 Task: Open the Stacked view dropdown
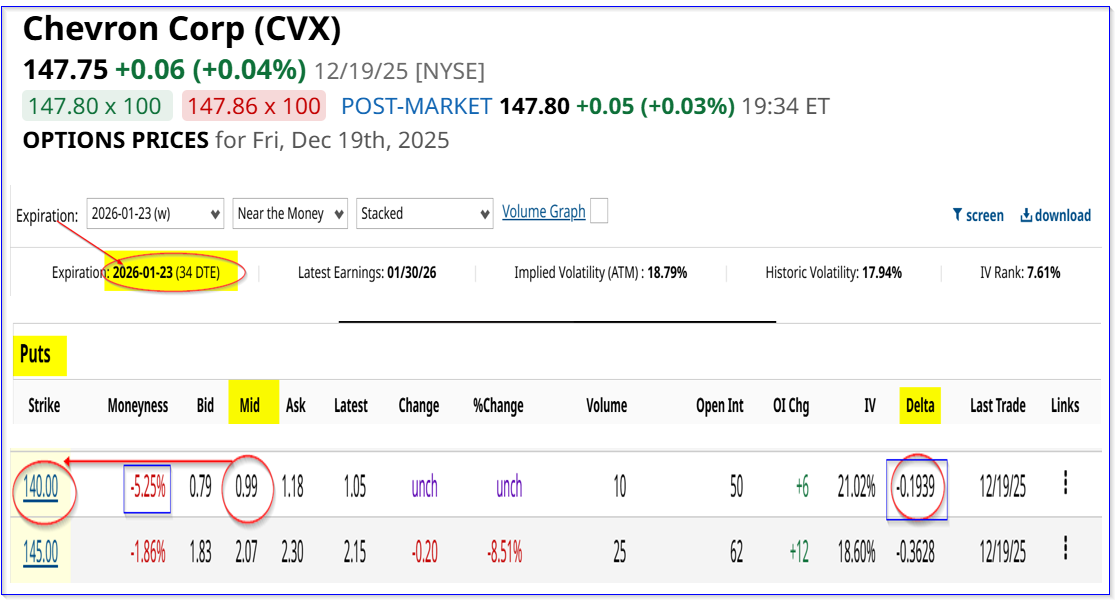[x=424, y=213]
